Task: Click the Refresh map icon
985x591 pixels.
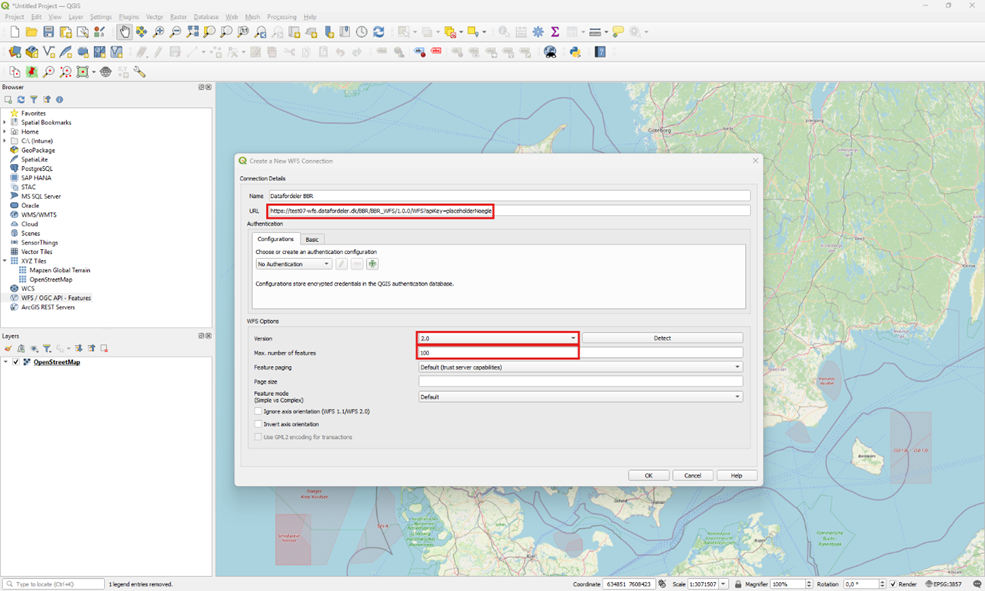Action: point(378,32)
